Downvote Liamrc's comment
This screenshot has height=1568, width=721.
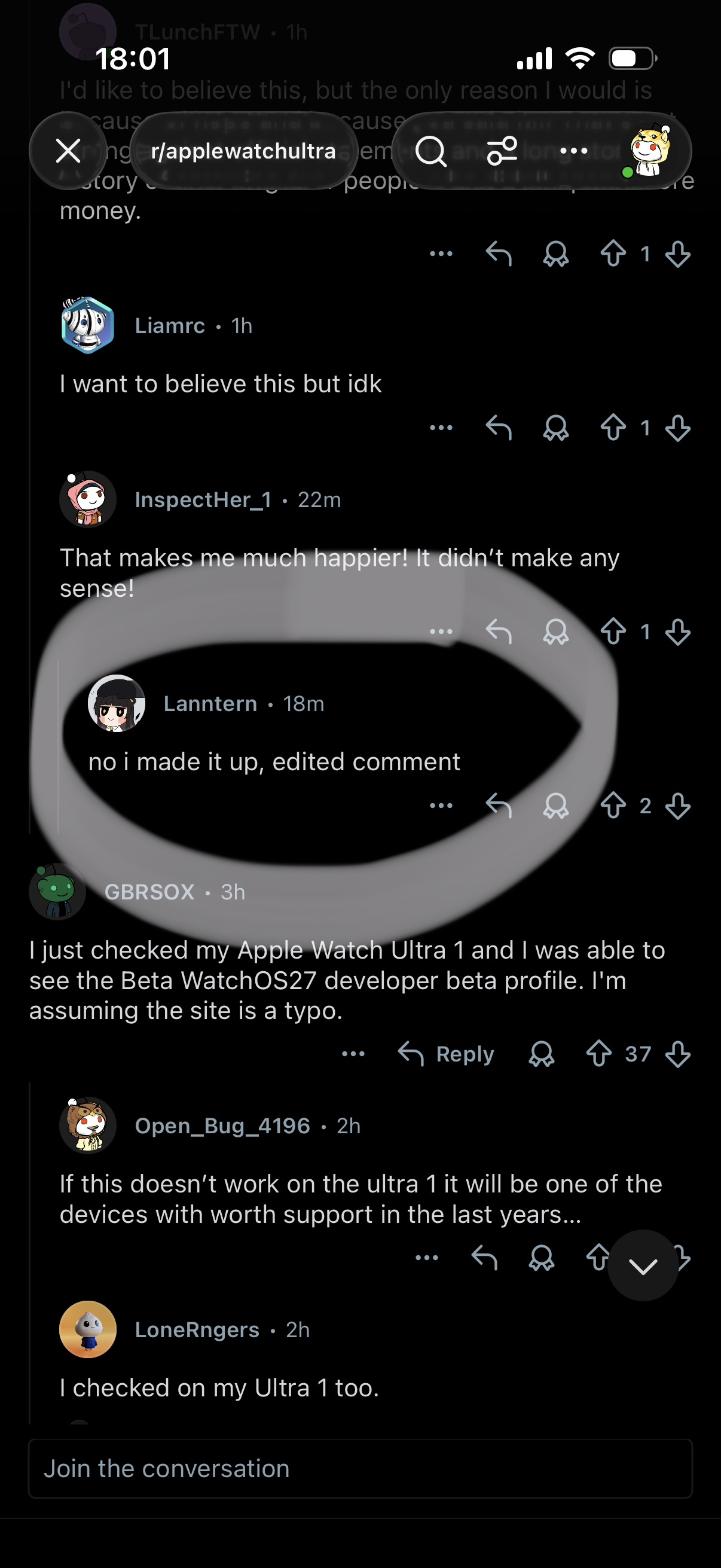coord(678,428)
